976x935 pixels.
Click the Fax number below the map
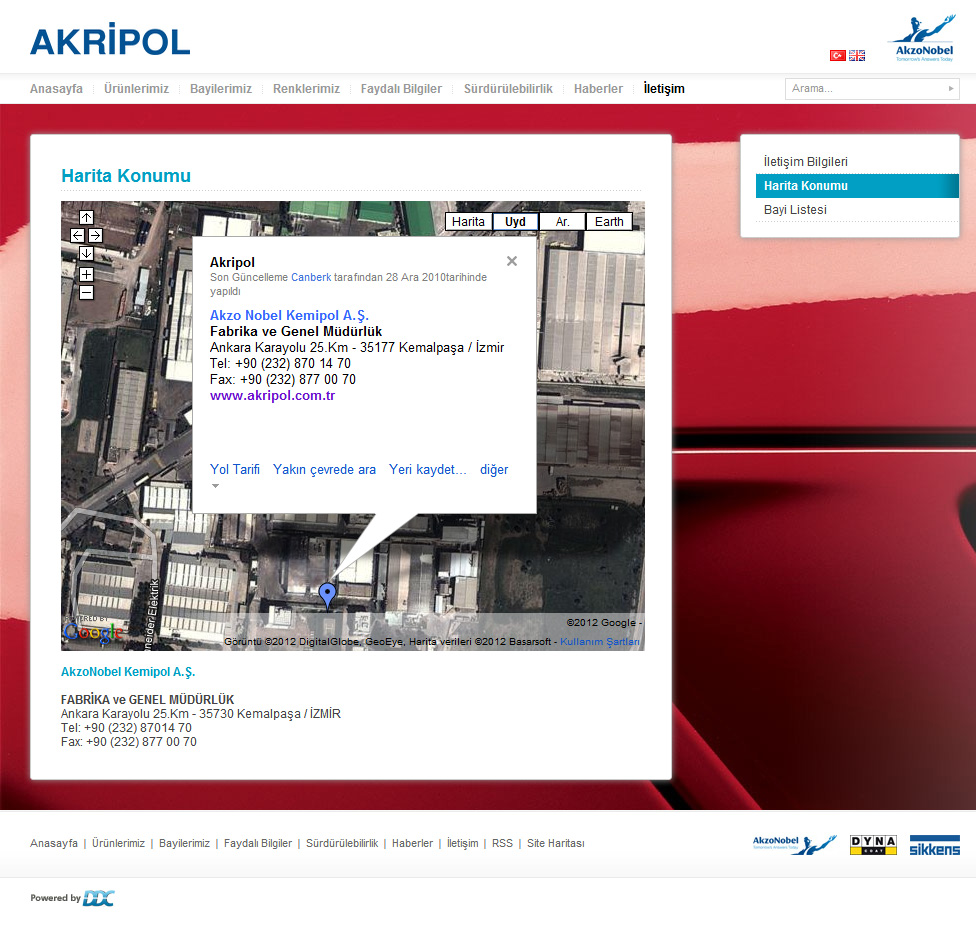point(129,741)
